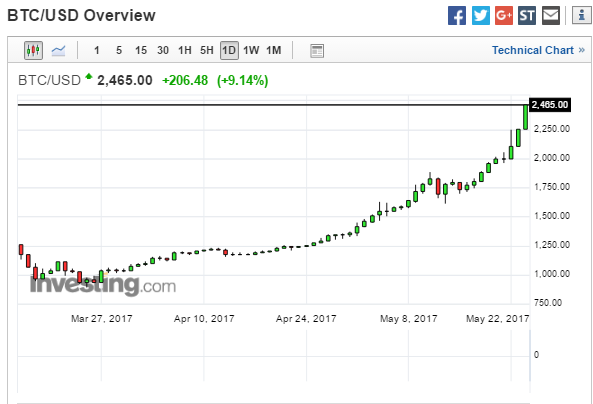Switch to the 1H timeframe

[185, 50]
